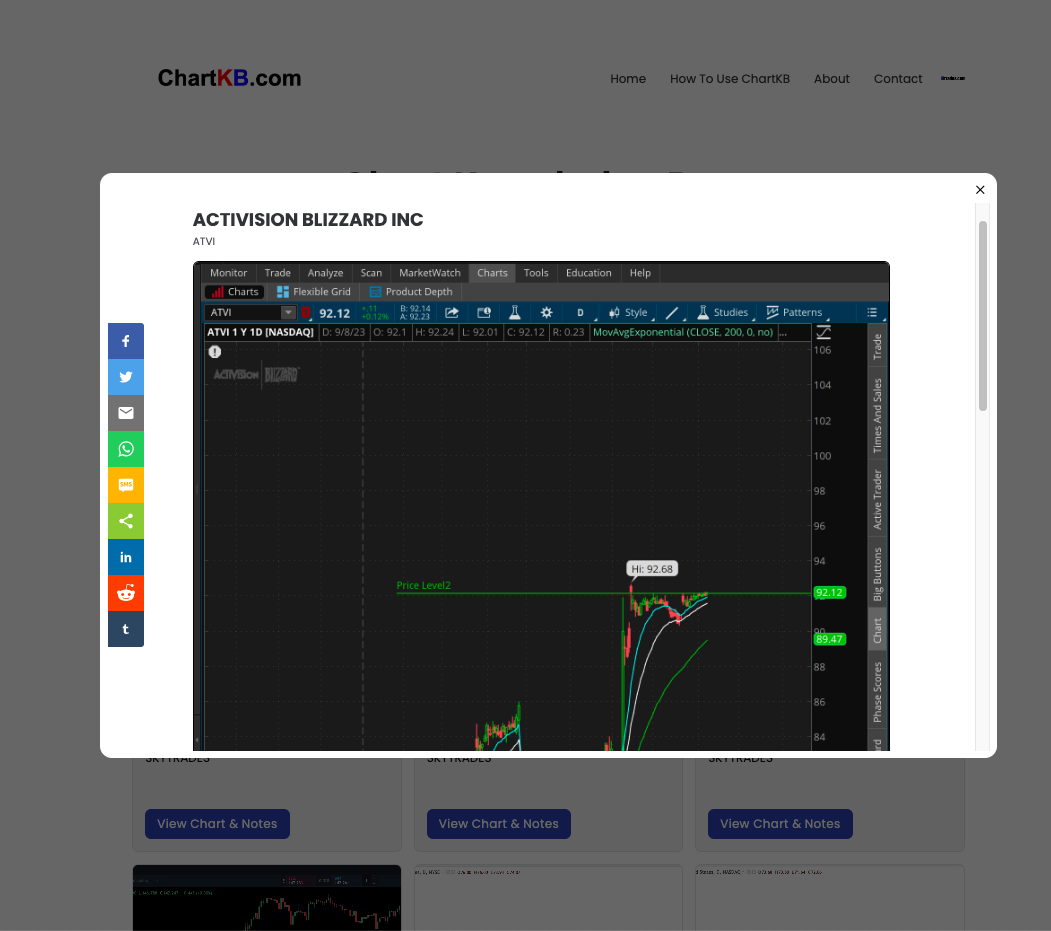Click the ChartKB.com logo
The width and height of the screenshot is (1051, 931).
coord(229,78)
